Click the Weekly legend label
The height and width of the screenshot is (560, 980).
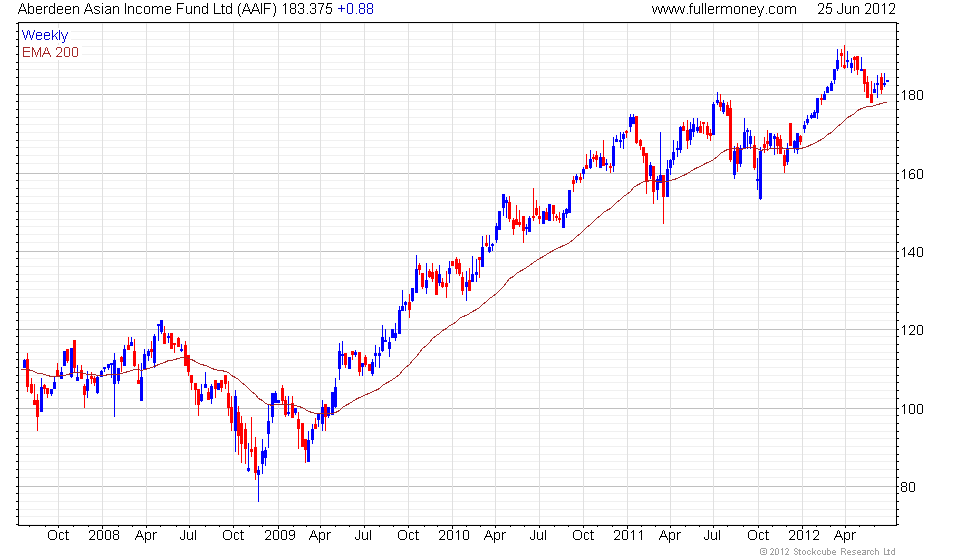[44, 36]
